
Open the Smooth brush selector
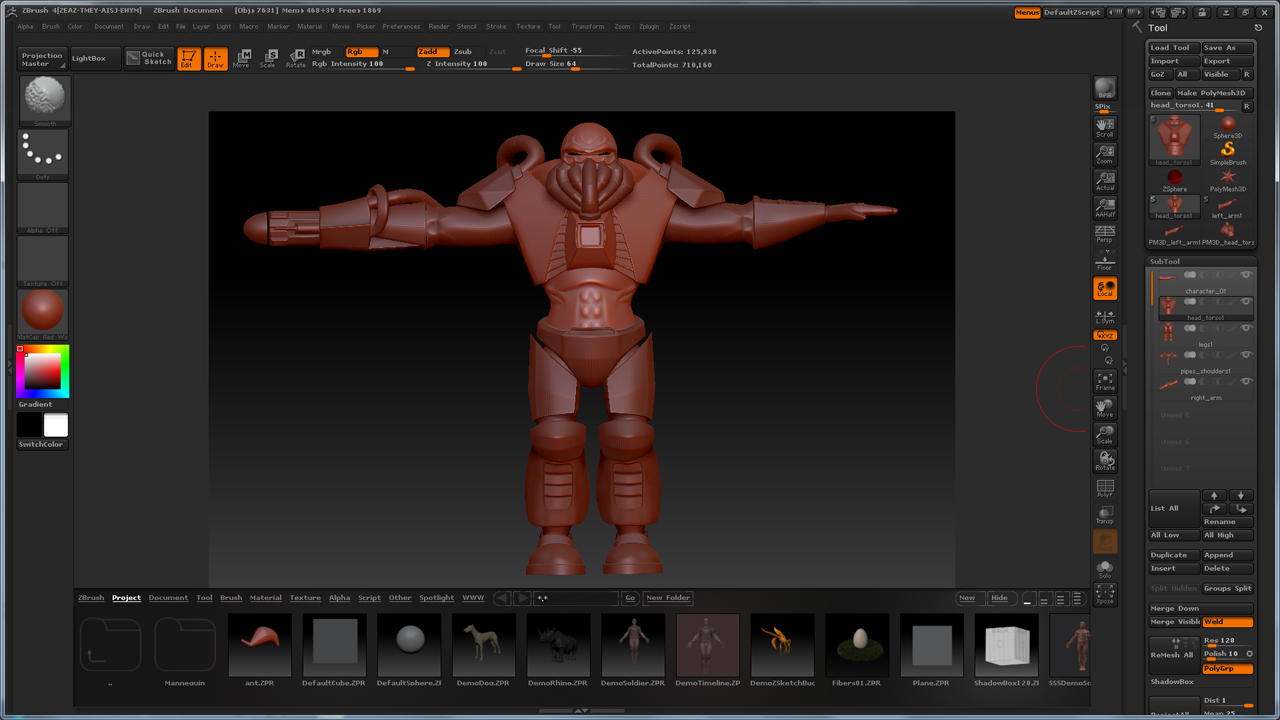pyautogui.click(x=45, y=102)
